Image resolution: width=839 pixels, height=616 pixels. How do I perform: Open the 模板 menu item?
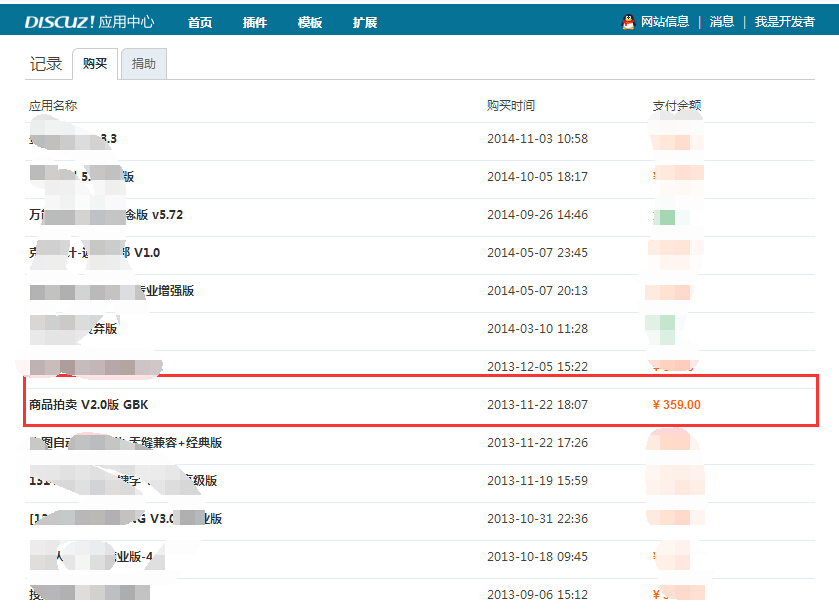point(309,20)
